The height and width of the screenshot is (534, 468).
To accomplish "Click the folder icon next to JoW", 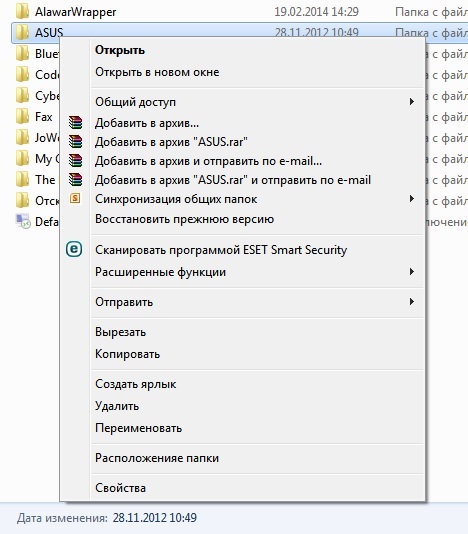I will point(22,138).
